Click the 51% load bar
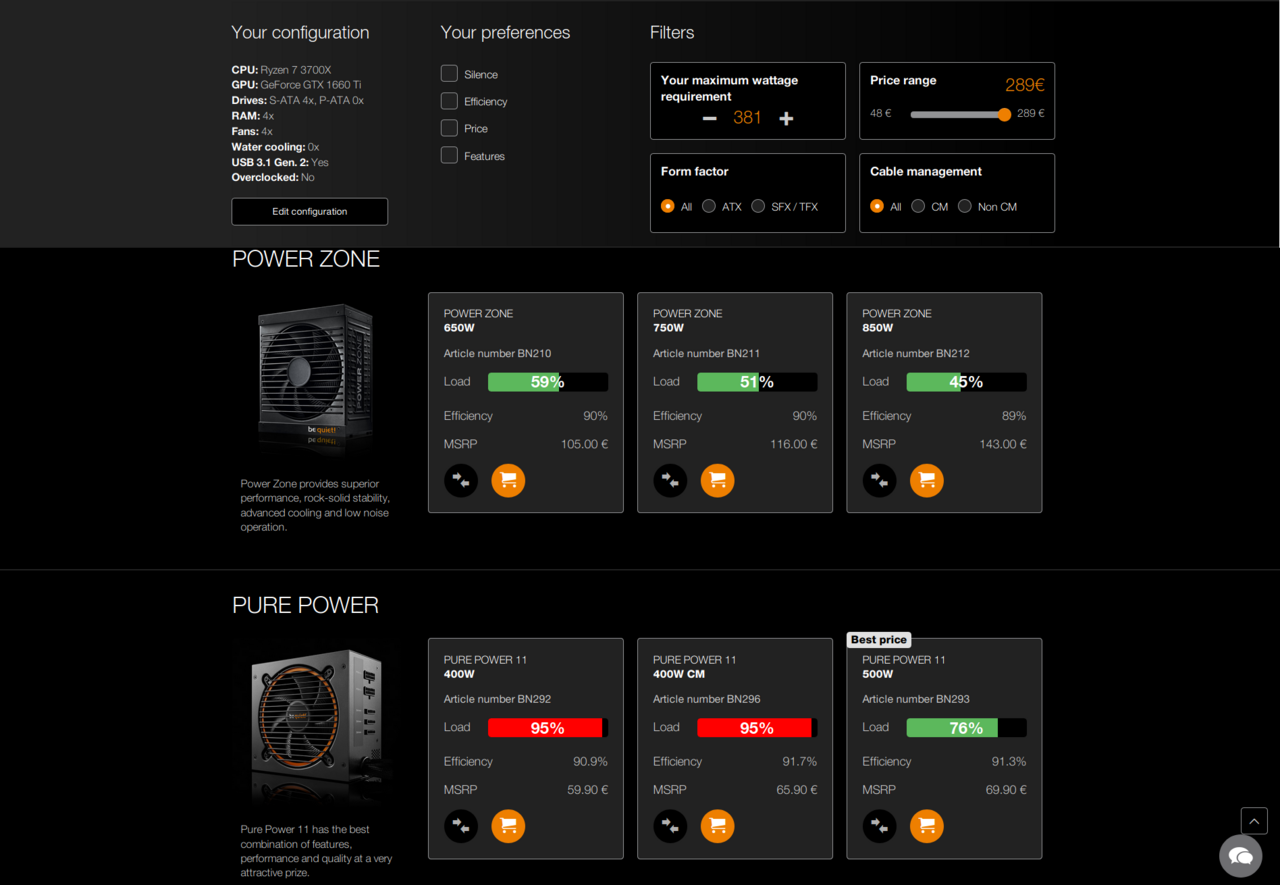 [x=757, y=382]
